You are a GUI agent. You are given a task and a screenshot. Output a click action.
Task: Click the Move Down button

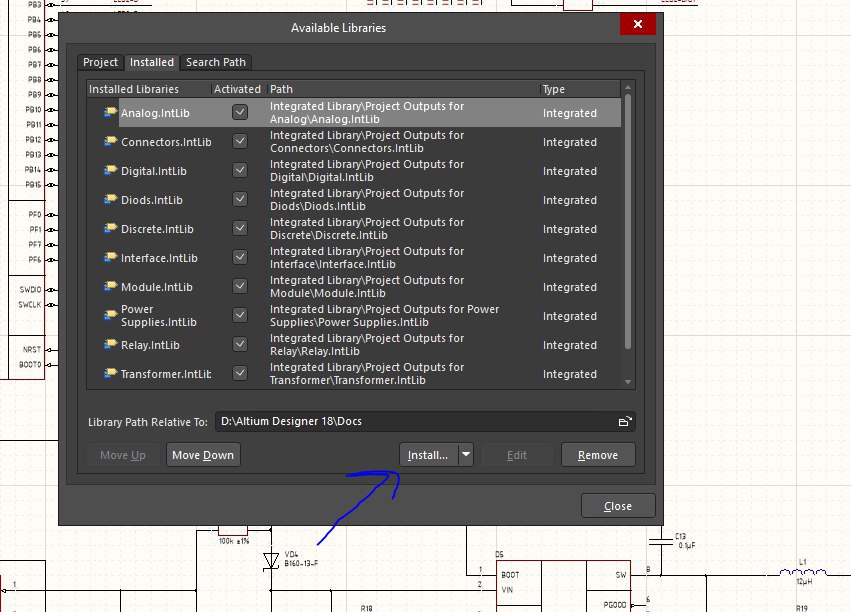coord(203,455)
